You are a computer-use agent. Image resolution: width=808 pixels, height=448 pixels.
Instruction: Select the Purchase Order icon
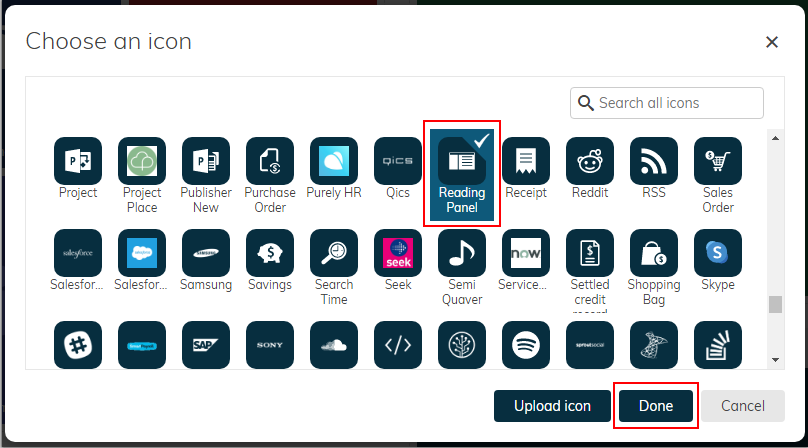[270, 161]
